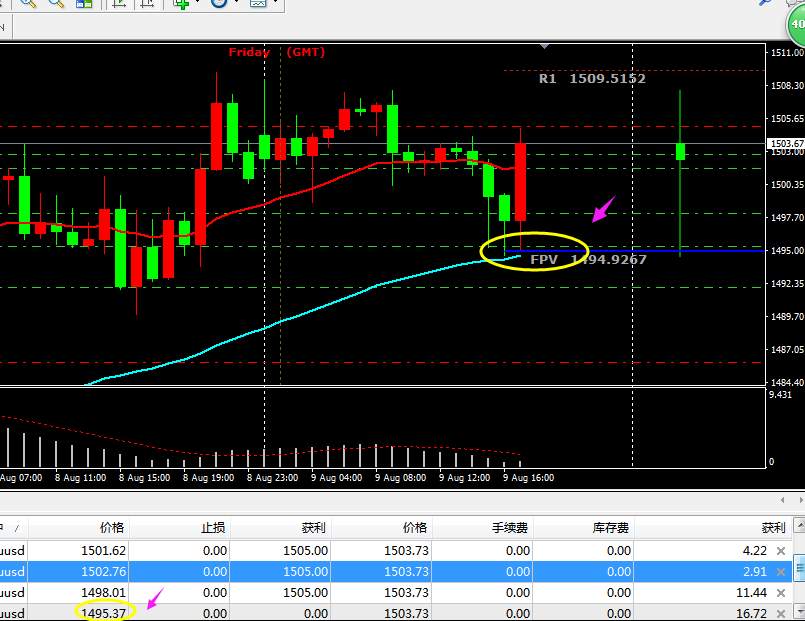Click the auto scroll toolbar icon
This screenshot has width=805, height=621.
tap(119, 3)
